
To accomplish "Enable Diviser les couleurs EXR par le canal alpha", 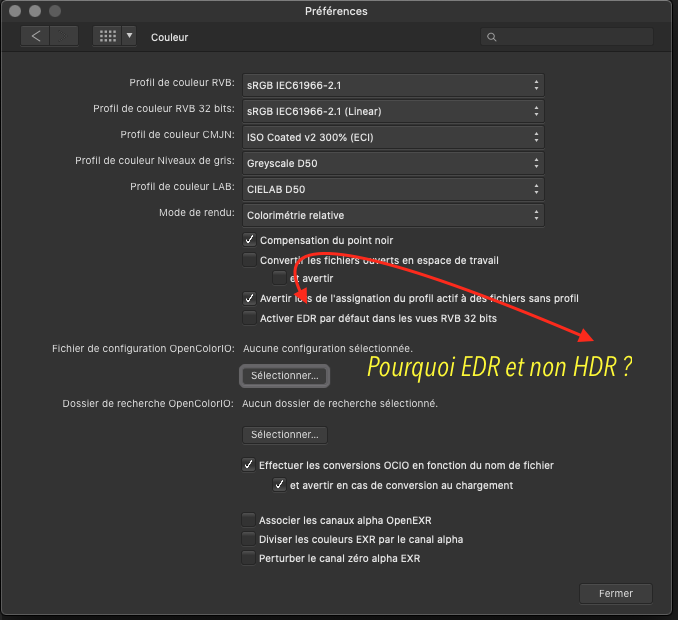I will [249, 539].
